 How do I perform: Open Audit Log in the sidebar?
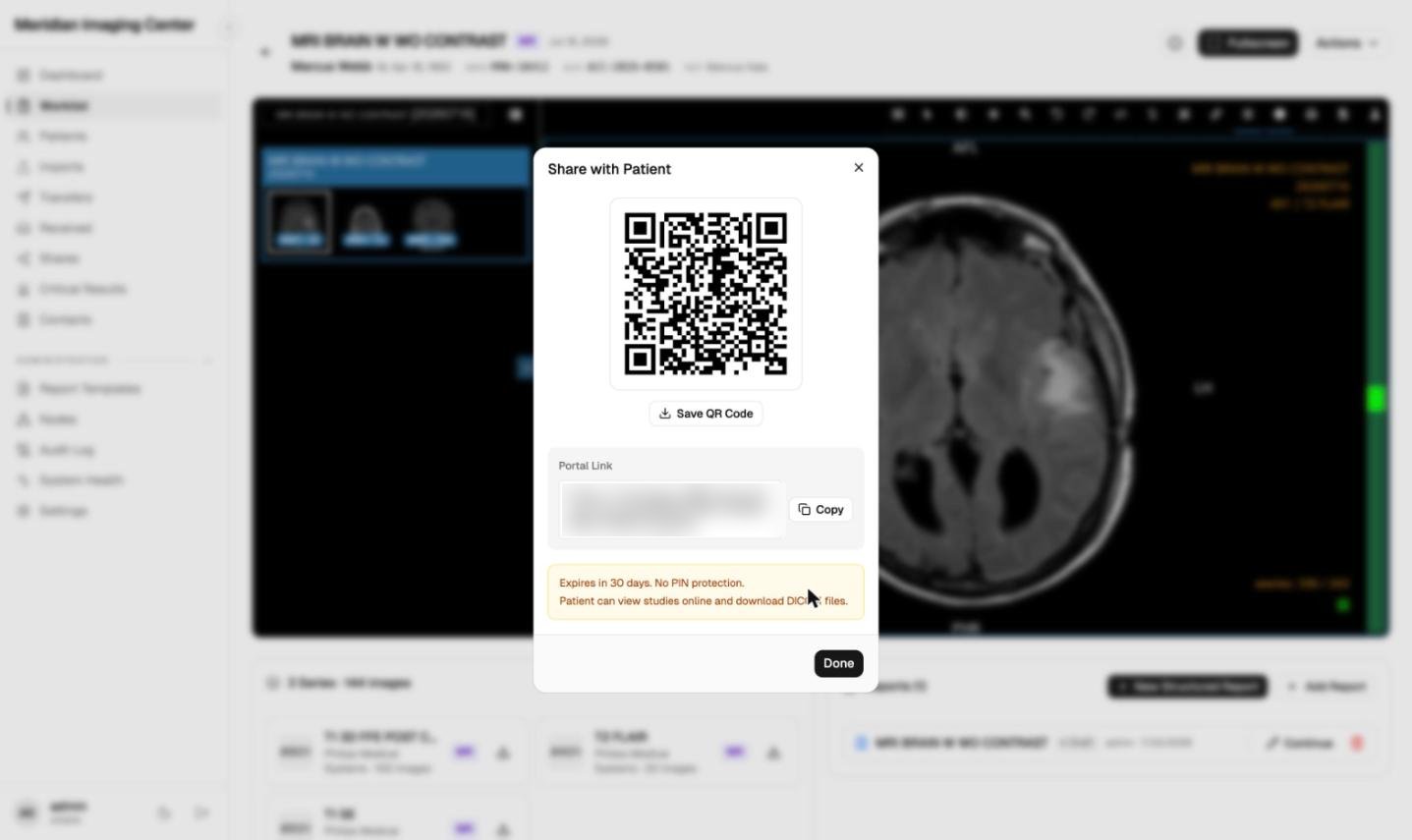coord(66,450)
